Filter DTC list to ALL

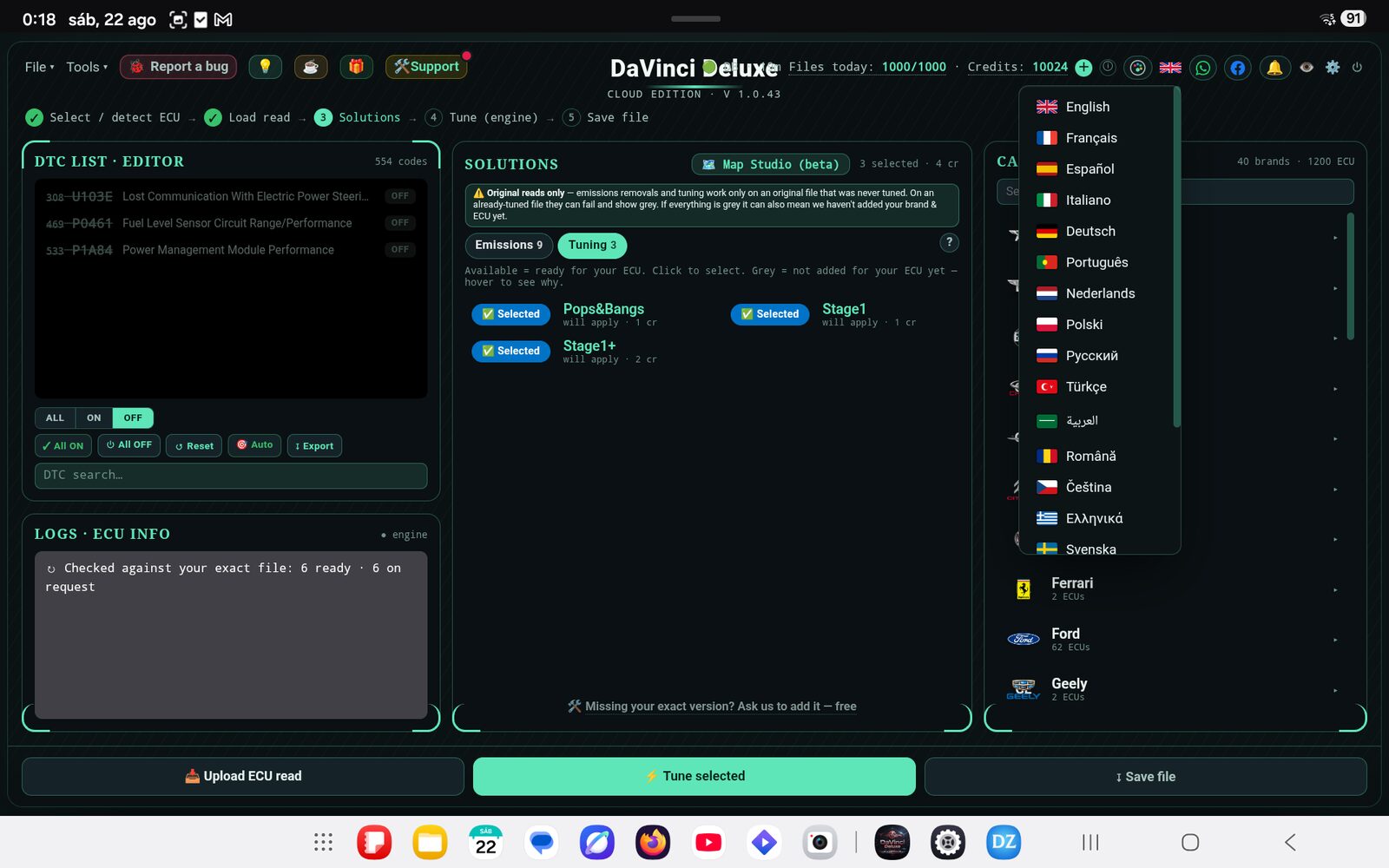55,418
